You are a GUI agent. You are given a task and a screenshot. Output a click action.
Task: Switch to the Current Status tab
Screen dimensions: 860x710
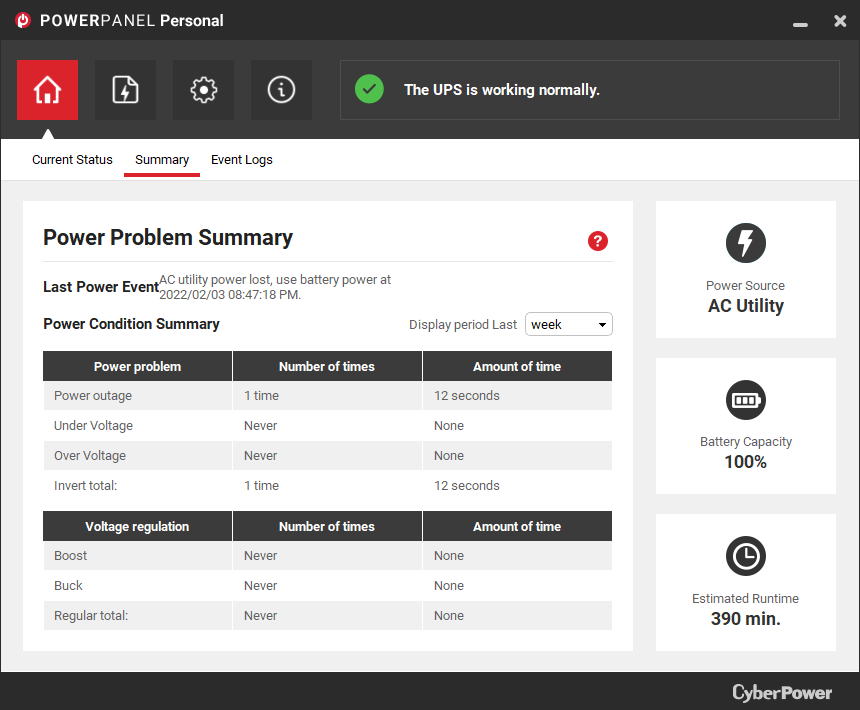point(72,160)
